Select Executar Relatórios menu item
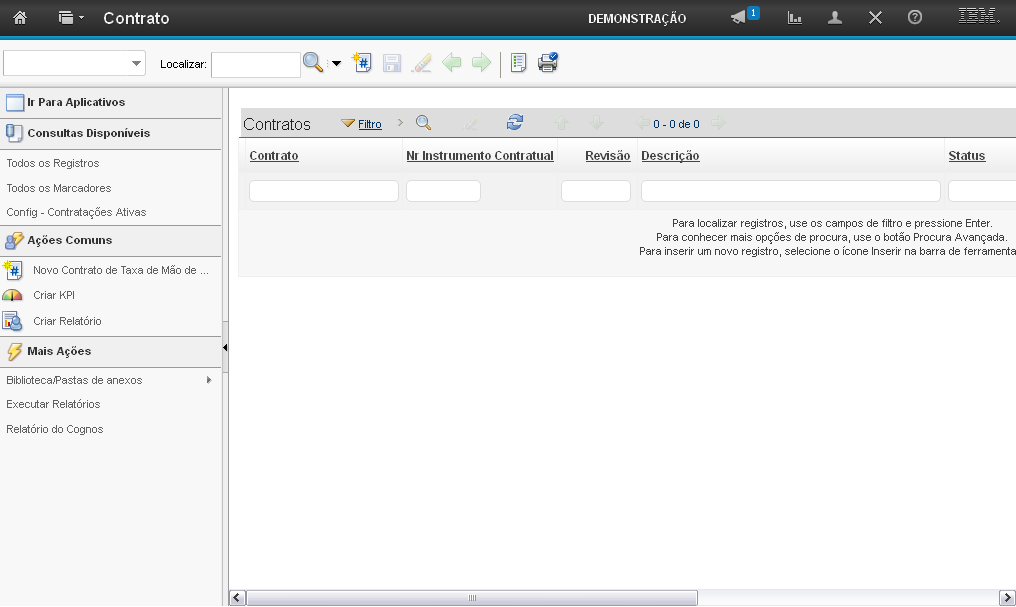 (x=53, y=404)
